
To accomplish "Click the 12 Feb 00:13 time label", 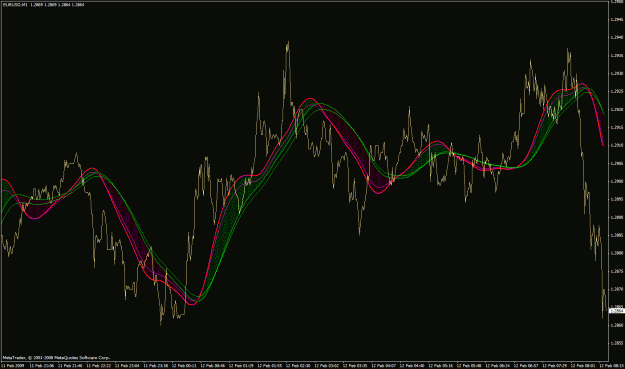I will point(183,365).
